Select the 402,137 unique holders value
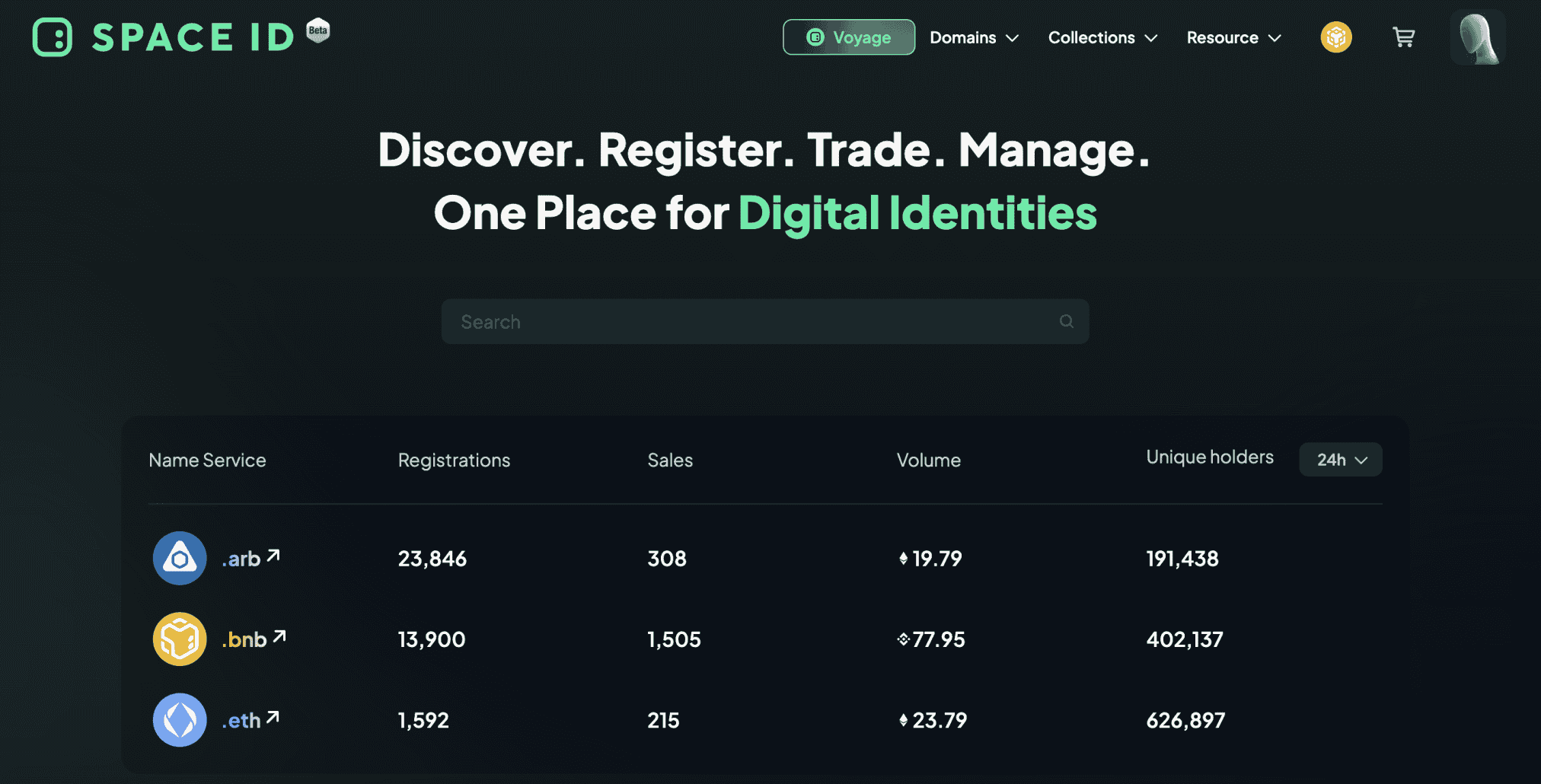The width and height of the screenshot is (1541, 784). coord(1185,639)
